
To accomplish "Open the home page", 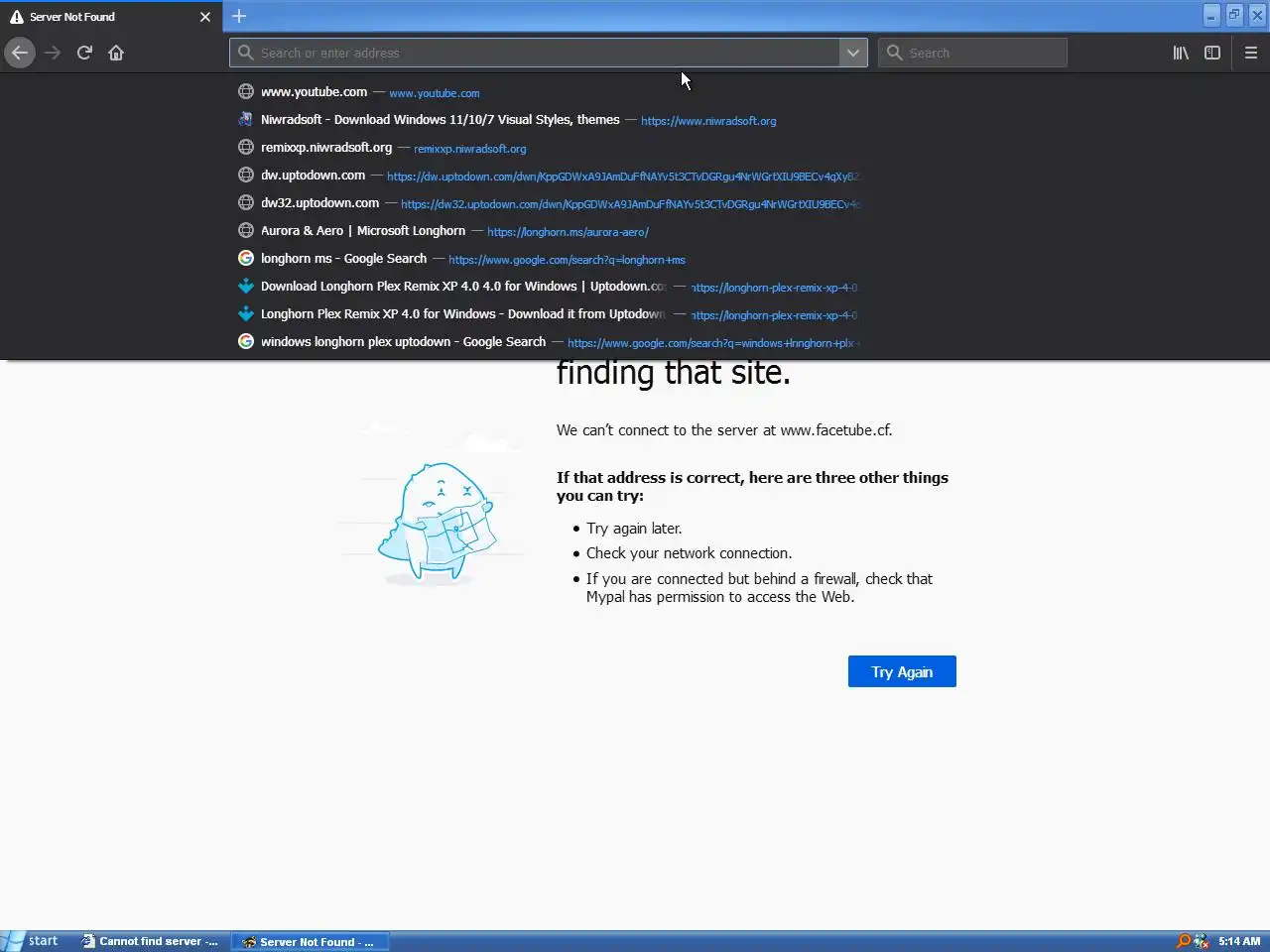I will click(x=116, y=53).
